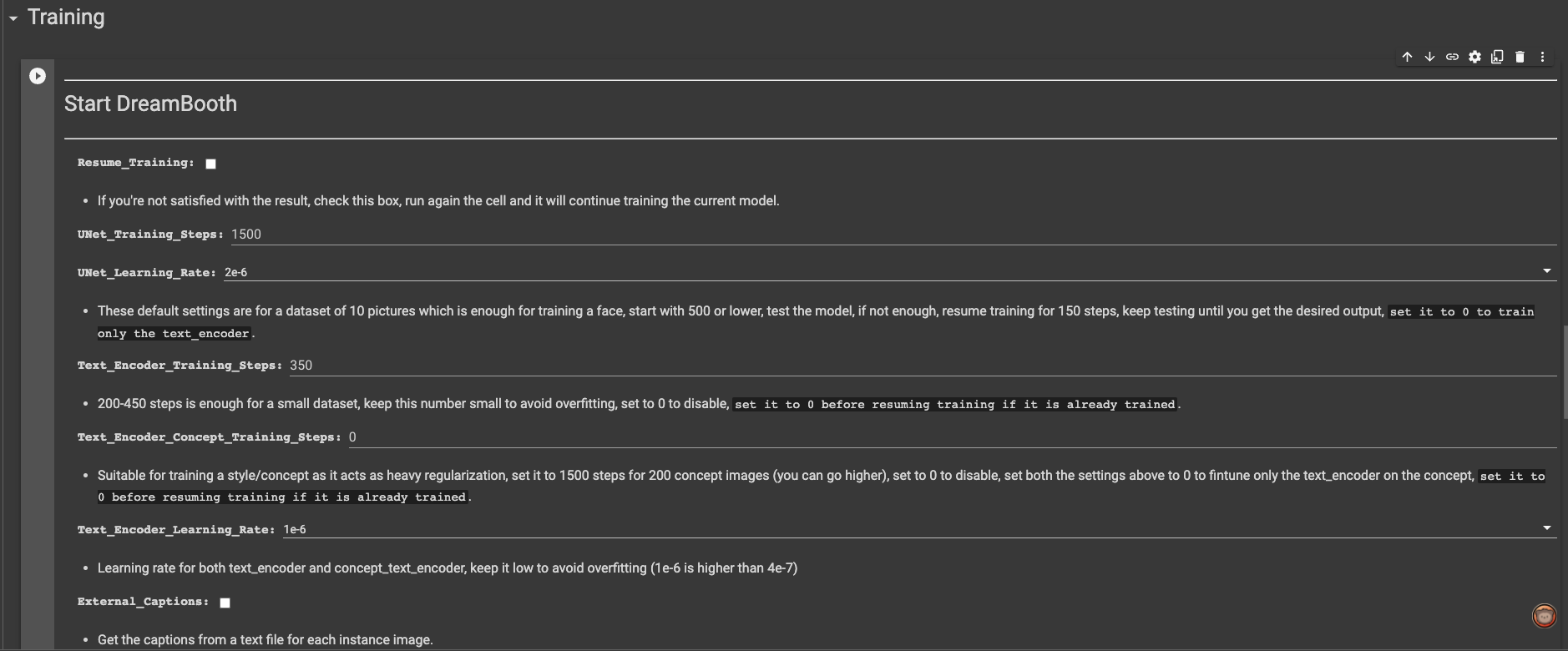Collapse the Training section

click(13, 18)
